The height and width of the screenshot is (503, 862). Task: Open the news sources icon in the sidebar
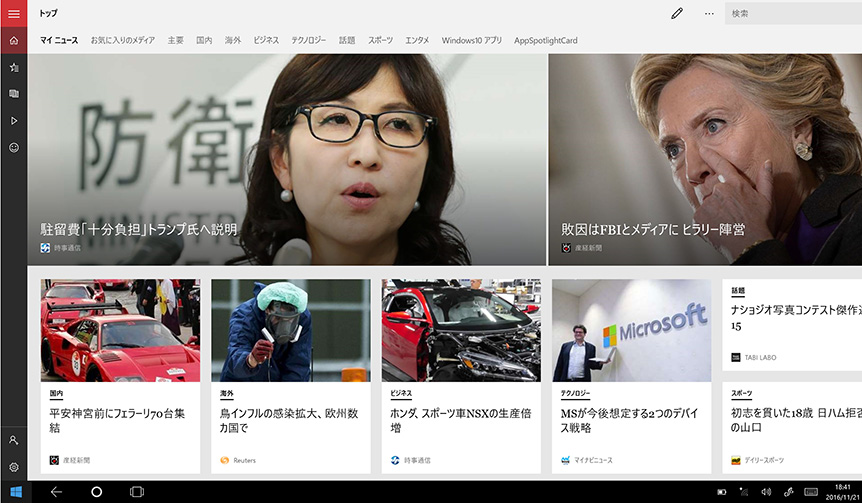pyautogui.click(x=14, y=94)
